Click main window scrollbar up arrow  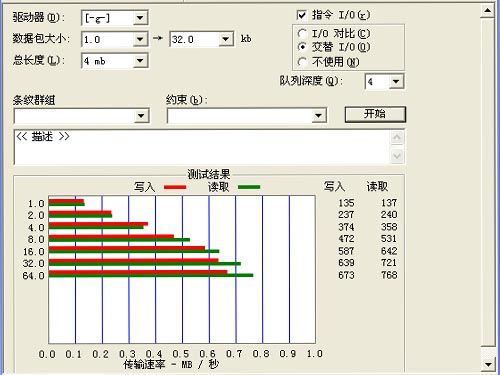pyautogui.click(x=488, y=11)
